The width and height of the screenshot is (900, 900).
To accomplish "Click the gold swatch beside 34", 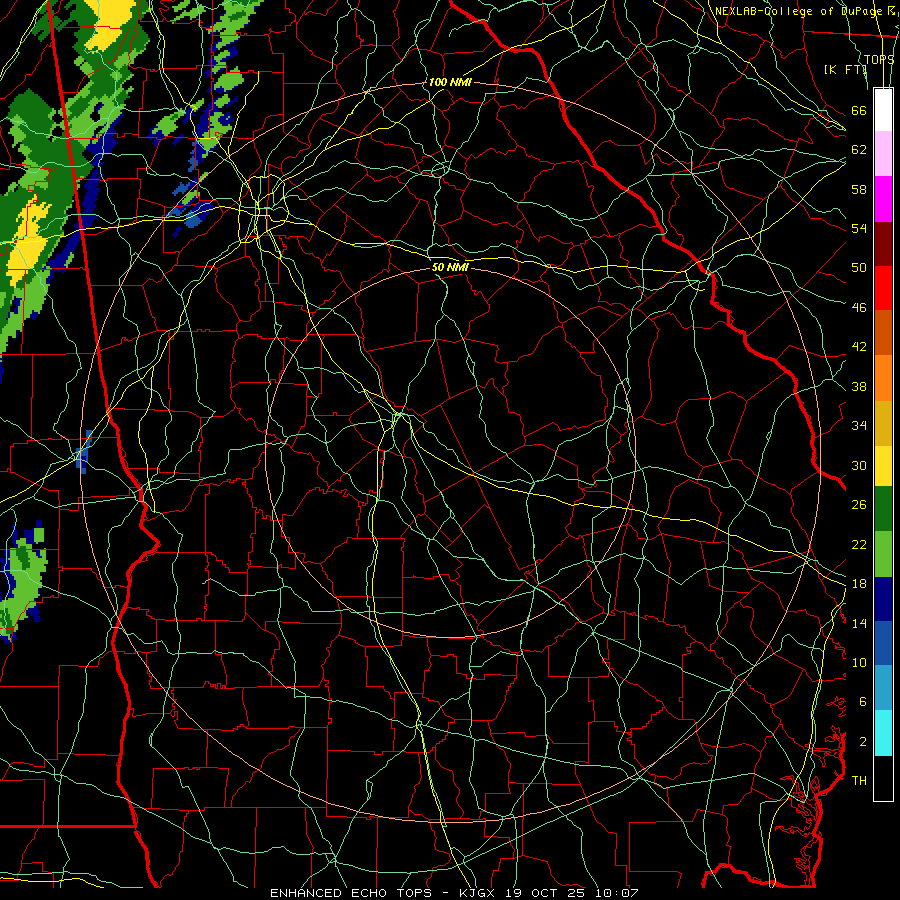I will [x=883, y=422].
